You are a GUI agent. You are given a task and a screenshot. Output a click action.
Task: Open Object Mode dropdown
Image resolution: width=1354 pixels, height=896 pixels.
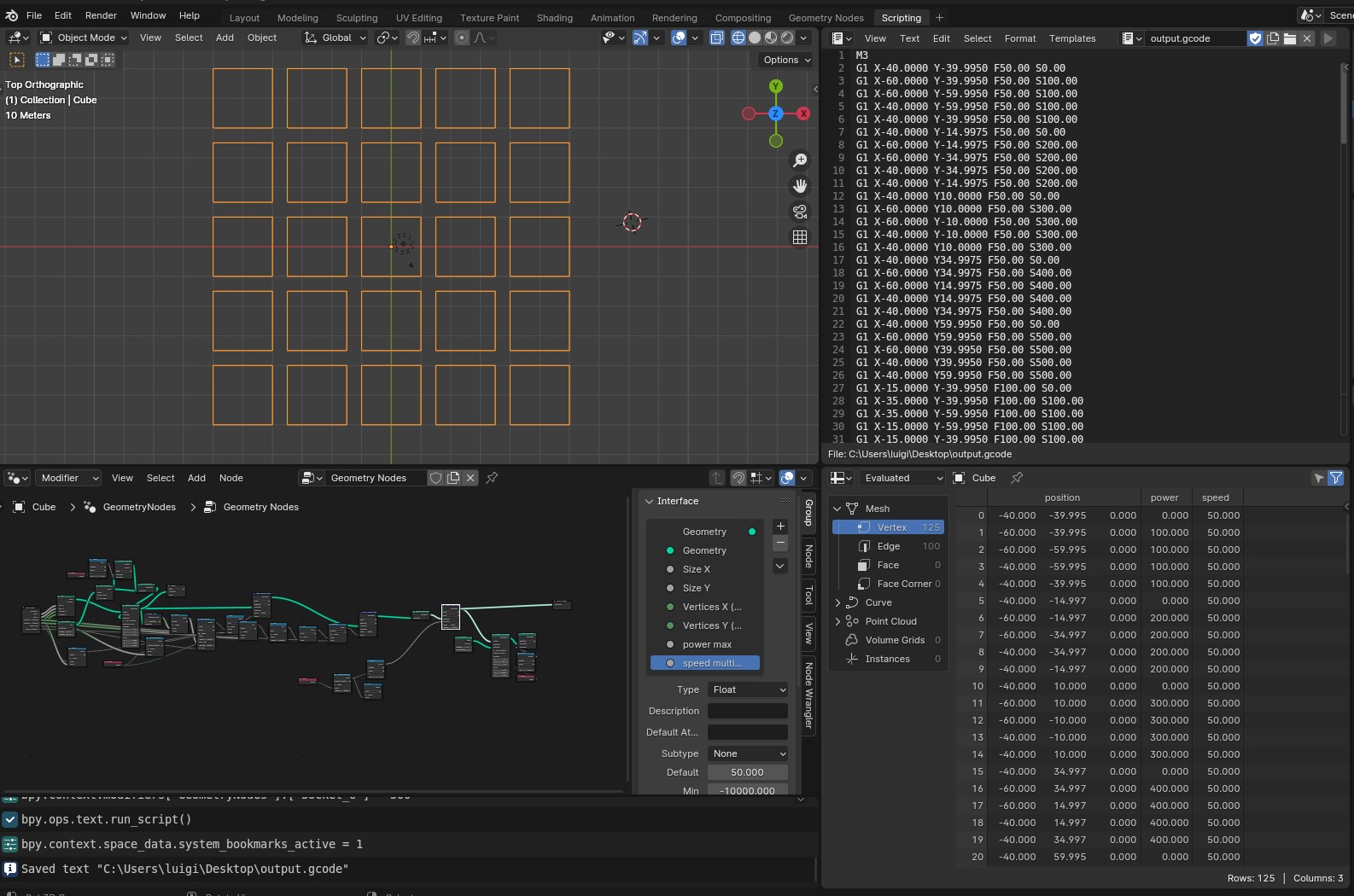[x=84, y=38]
